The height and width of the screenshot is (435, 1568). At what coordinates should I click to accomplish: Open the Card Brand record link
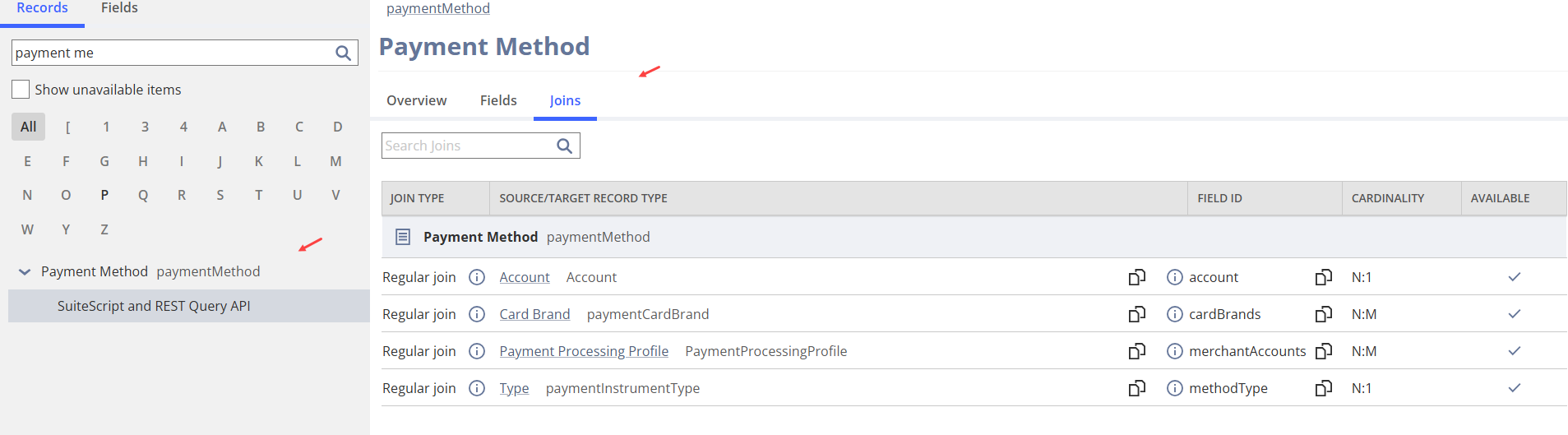tap(534, 314)
